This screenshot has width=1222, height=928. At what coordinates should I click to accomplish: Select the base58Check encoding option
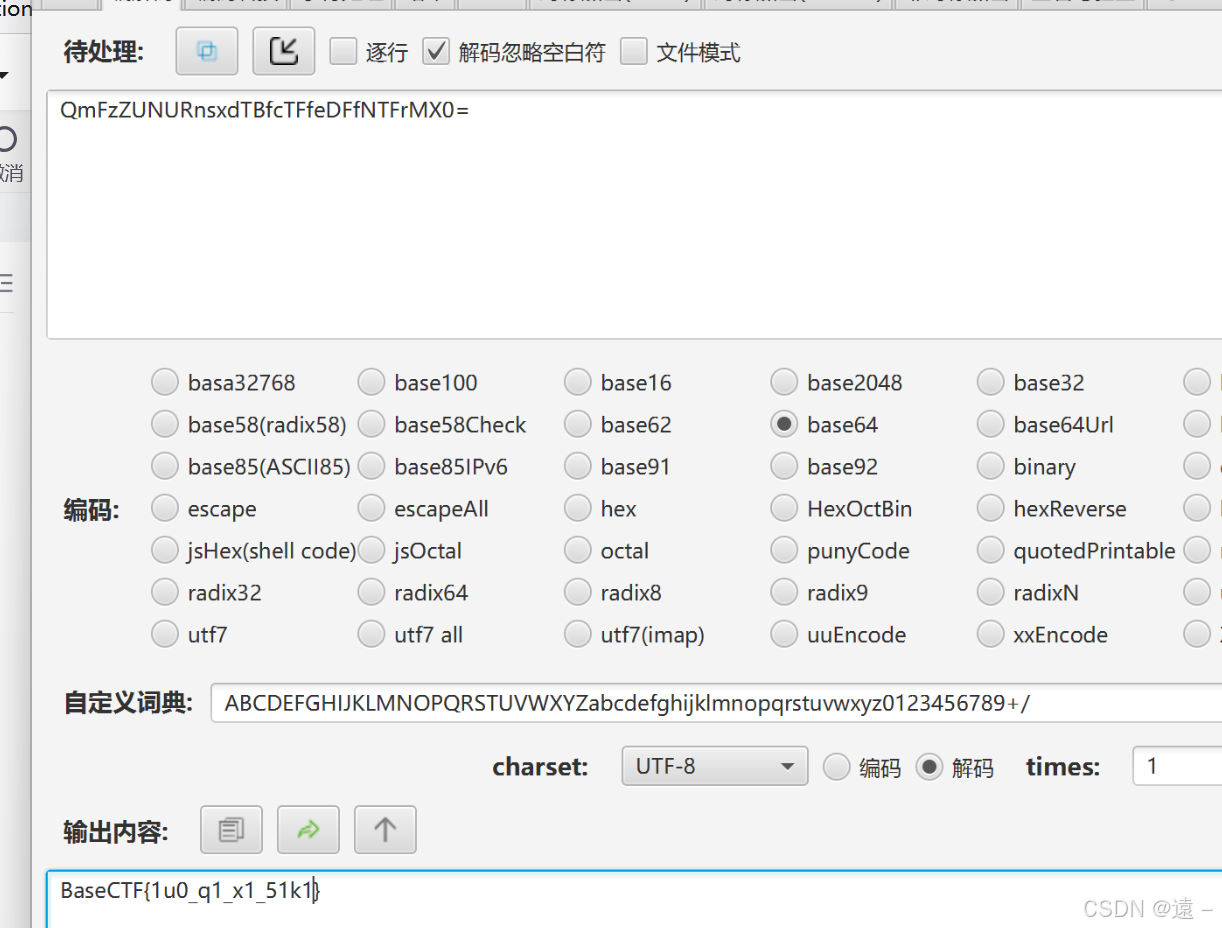point(371,424)
